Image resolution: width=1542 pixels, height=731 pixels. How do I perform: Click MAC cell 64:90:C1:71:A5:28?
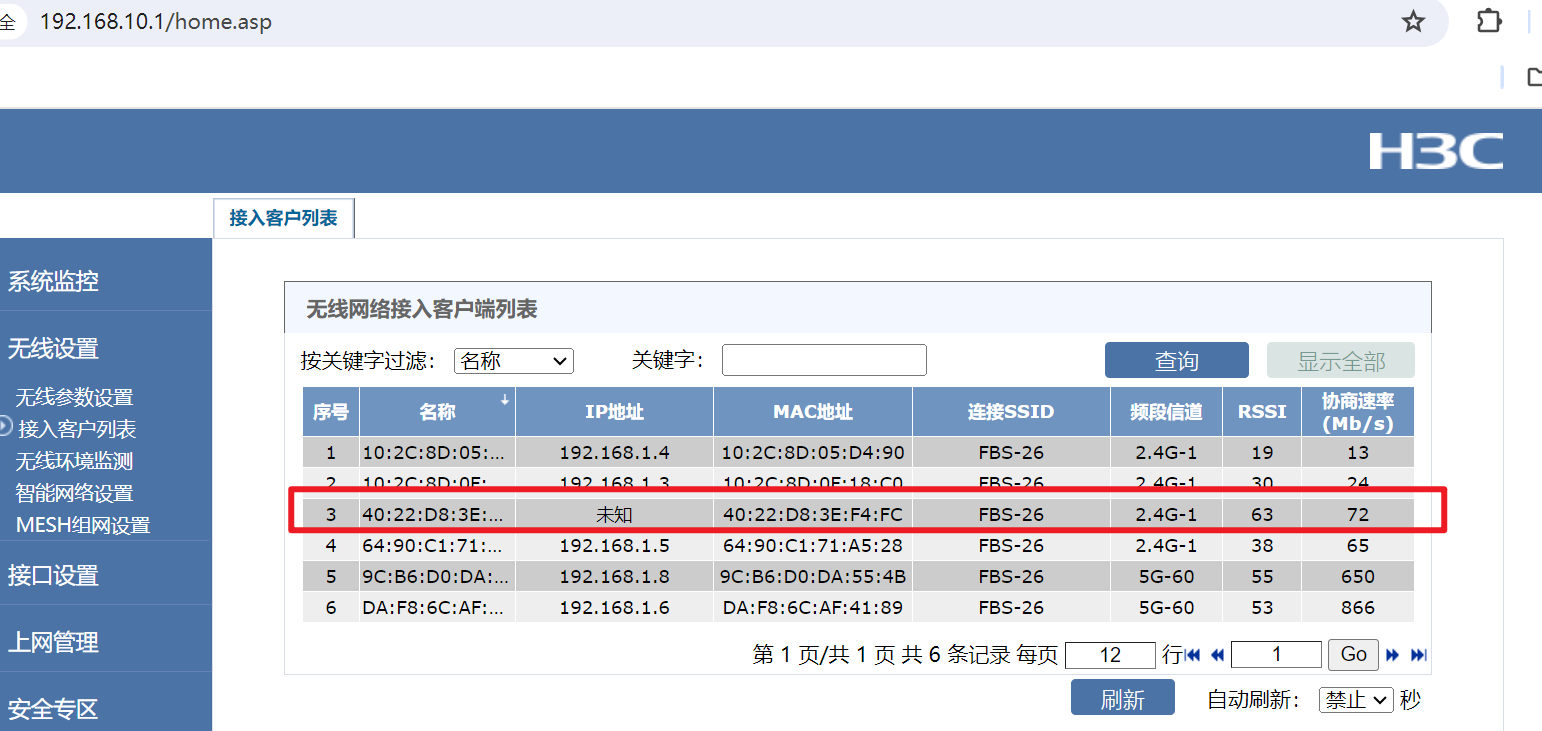813,546
